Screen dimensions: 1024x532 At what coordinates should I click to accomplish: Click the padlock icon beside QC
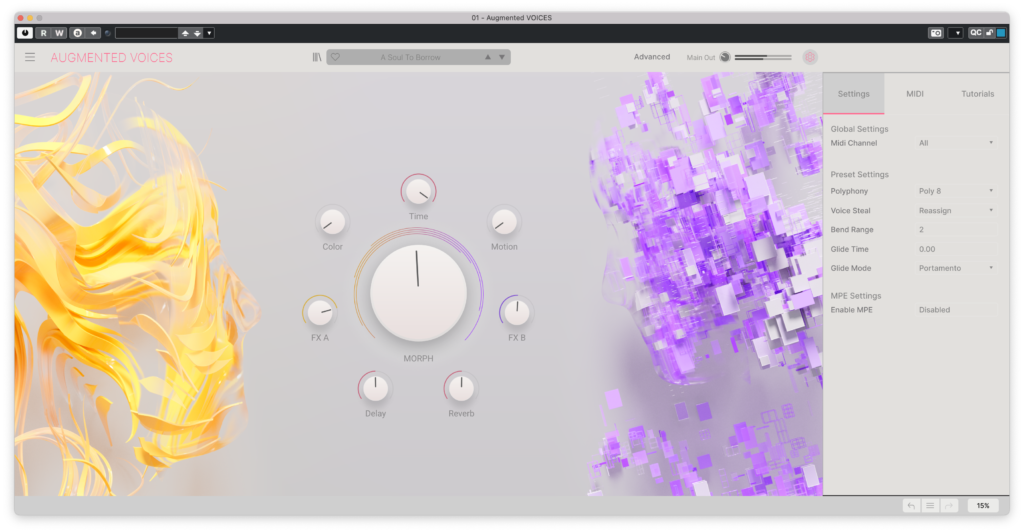(x=989, y=33)
